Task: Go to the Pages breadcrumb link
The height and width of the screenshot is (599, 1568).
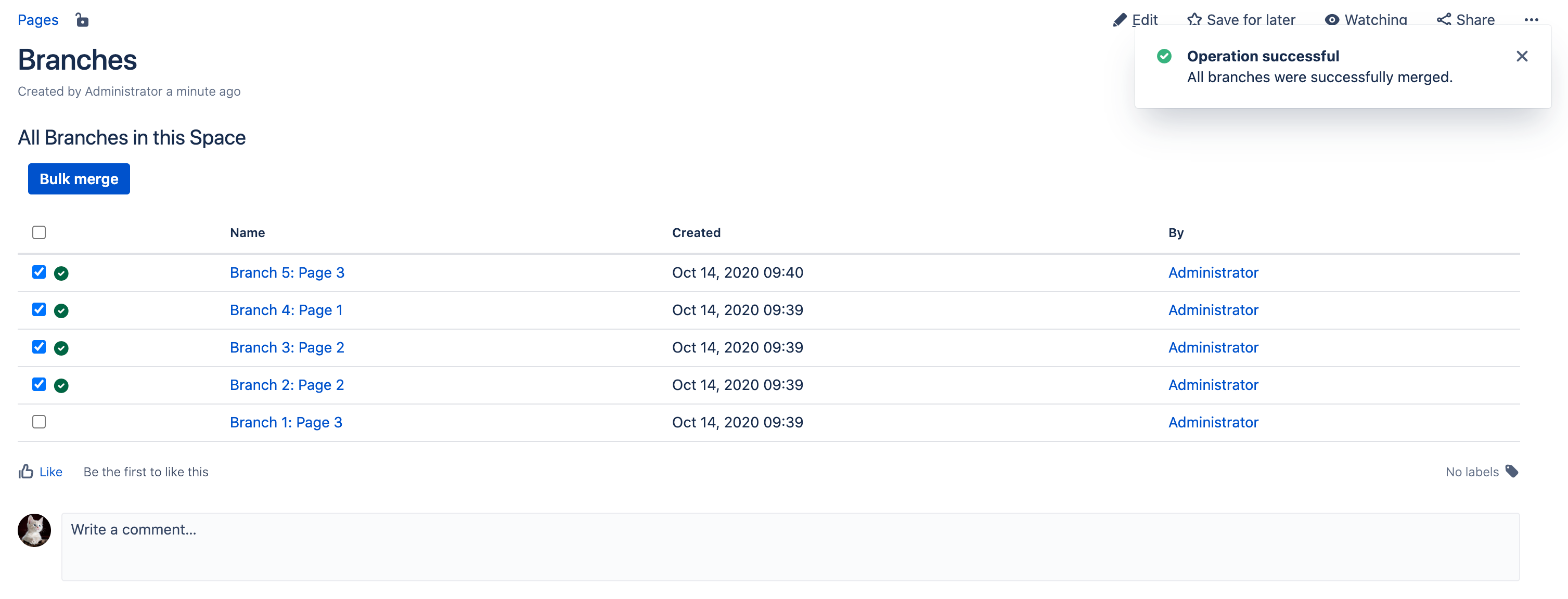Action: [38, 20]
